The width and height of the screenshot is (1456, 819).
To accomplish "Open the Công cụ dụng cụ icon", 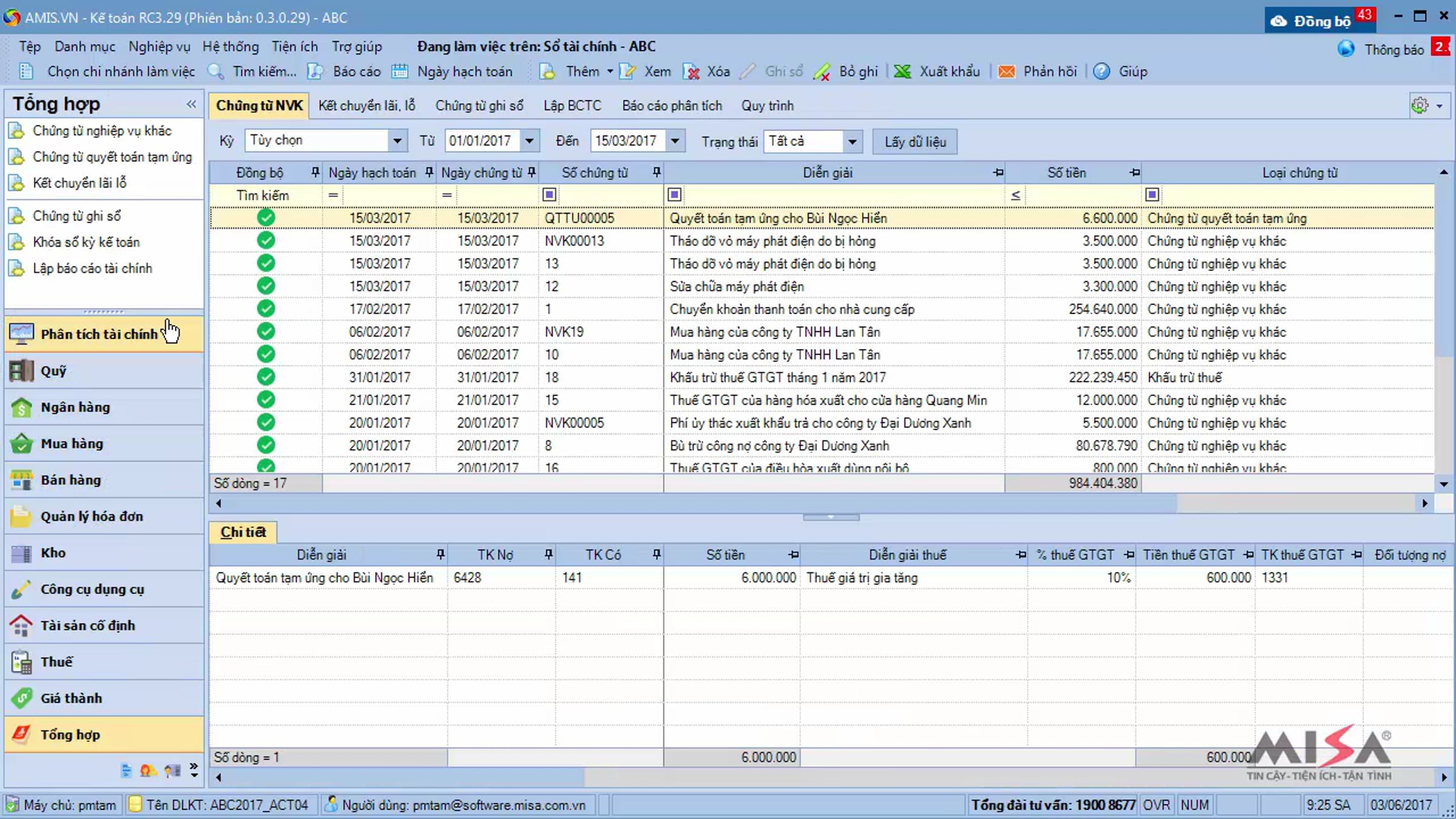I will point(21,589).
